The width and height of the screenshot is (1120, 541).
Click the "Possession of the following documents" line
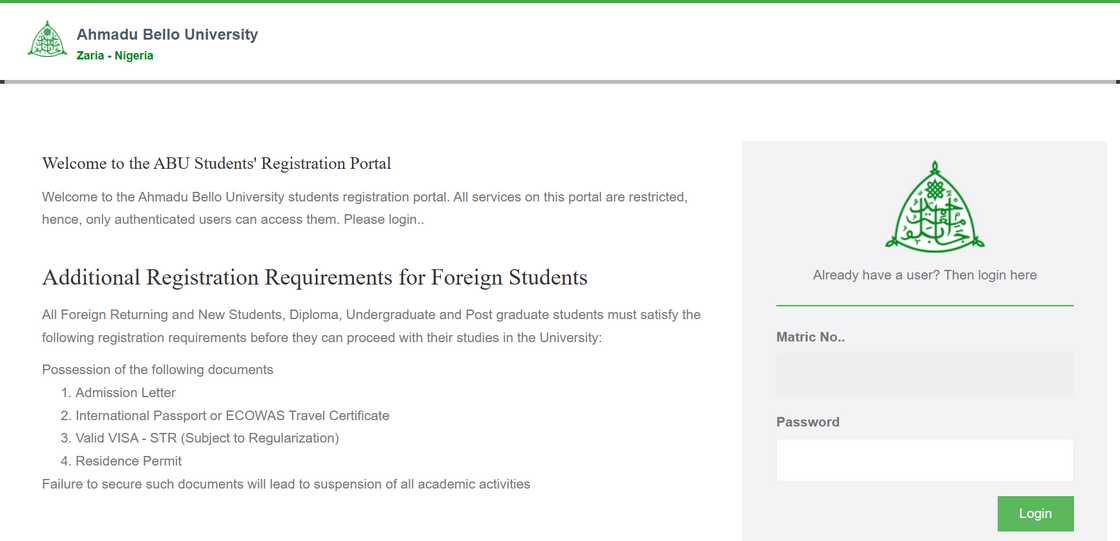click(157, 370)
